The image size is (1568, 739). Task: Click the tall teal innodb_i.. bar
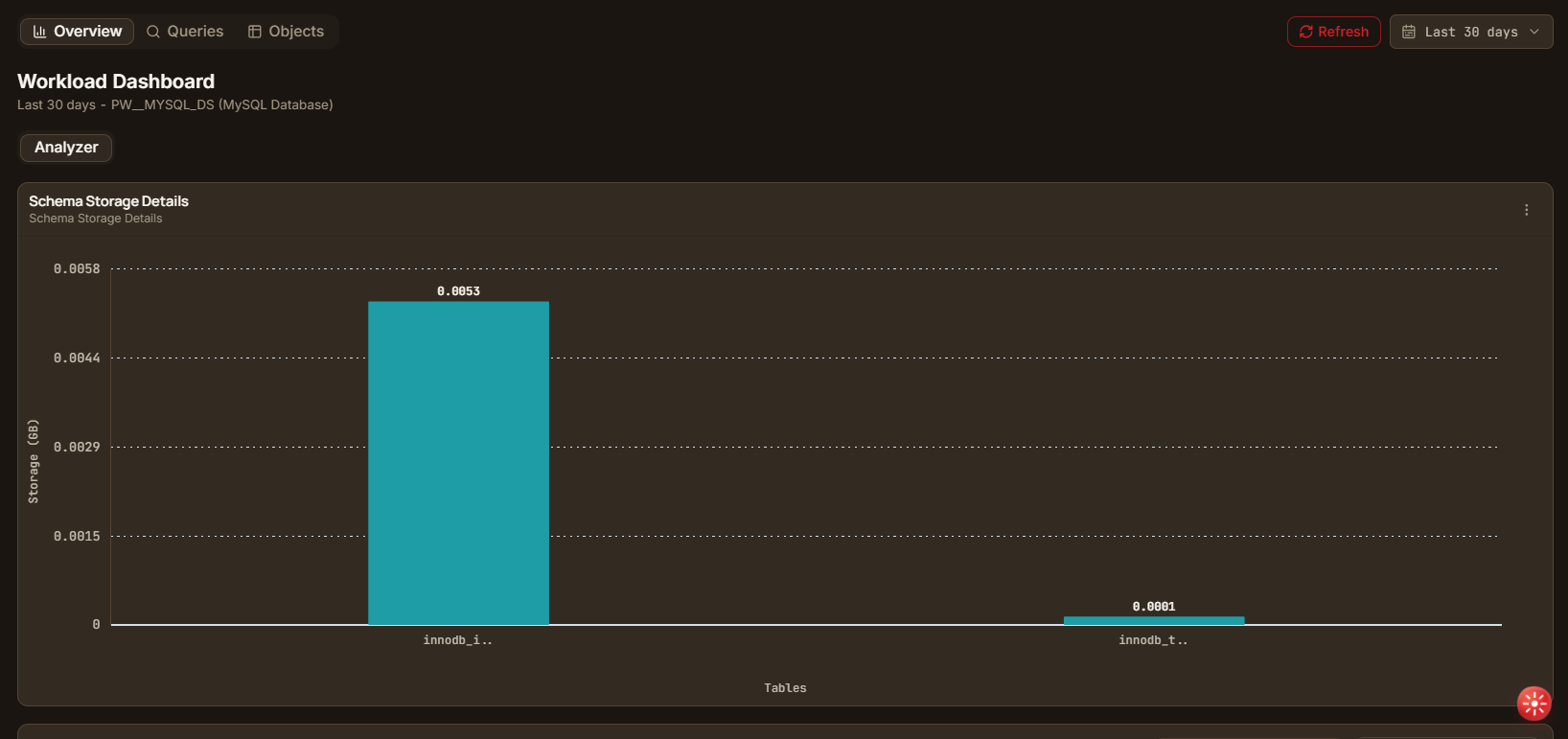pos(458,463)
